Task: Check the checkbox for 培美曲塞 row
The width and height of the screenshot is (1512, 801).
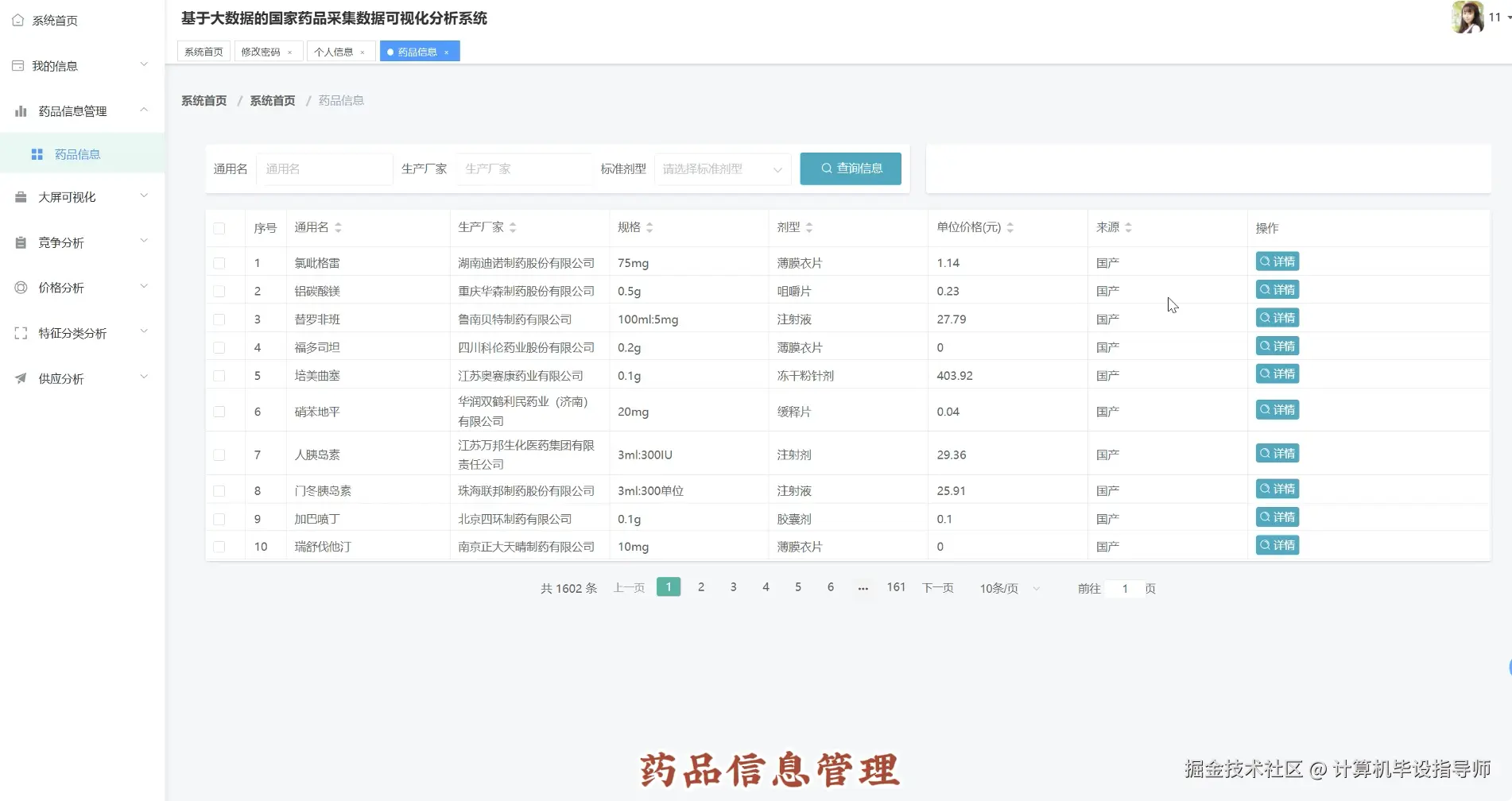Action: tap(219, 375)
